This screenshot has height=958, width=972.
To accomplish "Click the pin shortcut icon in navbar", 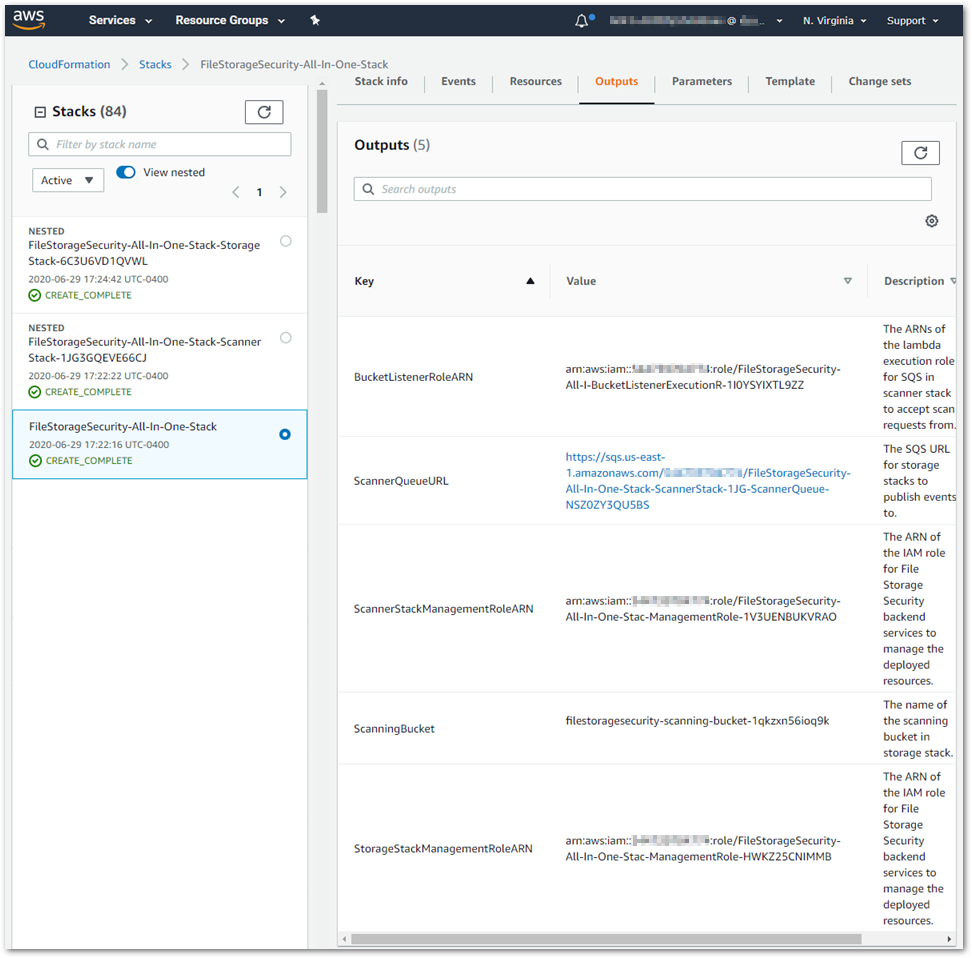I will [x=315, y=20].
